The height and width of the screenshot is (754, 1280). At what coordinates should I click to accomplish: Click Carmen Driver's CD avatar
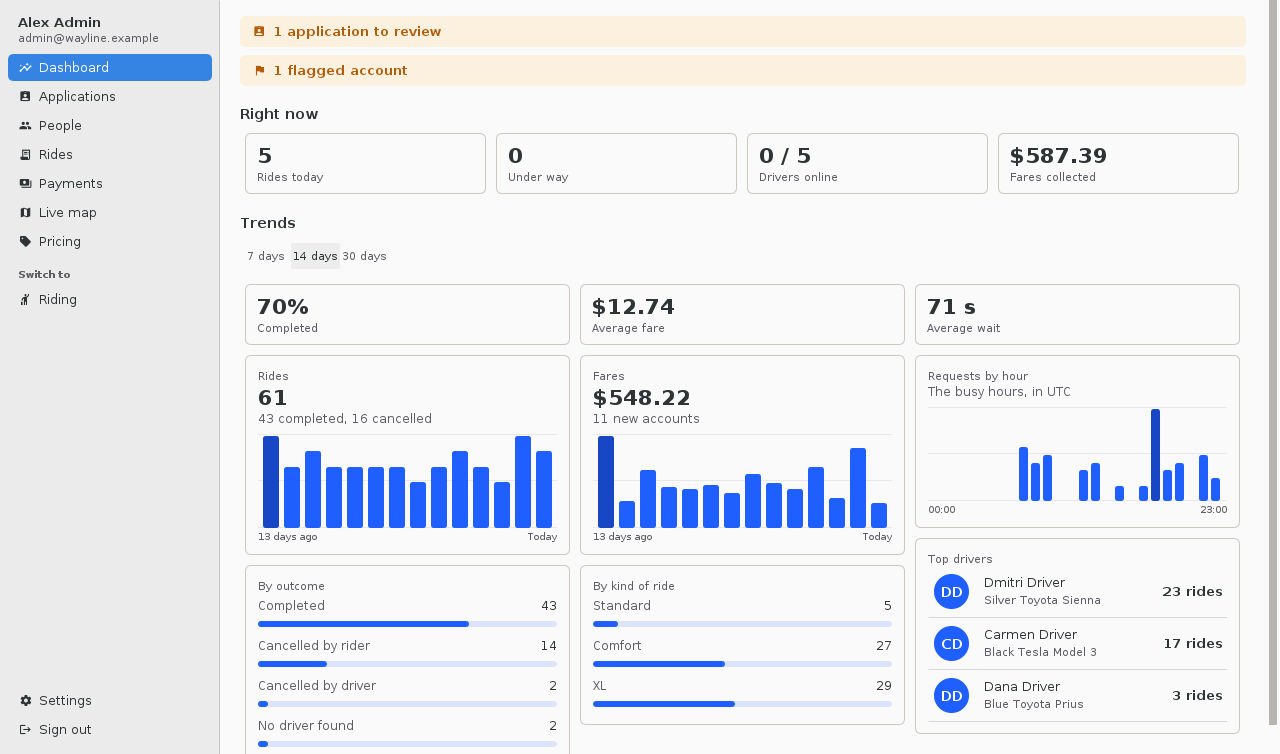click(952, 644)
